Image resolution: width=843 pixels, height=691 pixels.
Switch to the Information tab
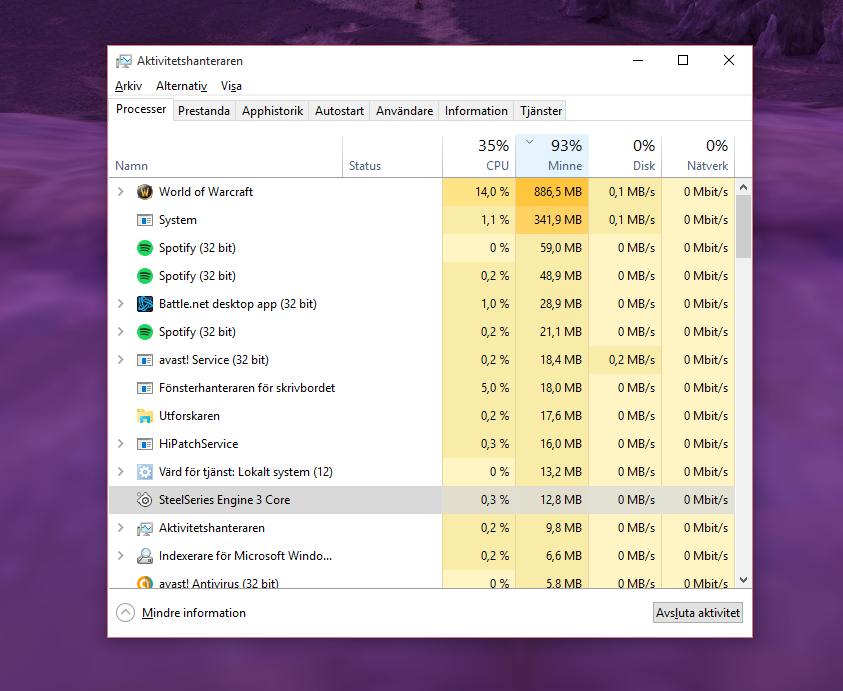476,111
